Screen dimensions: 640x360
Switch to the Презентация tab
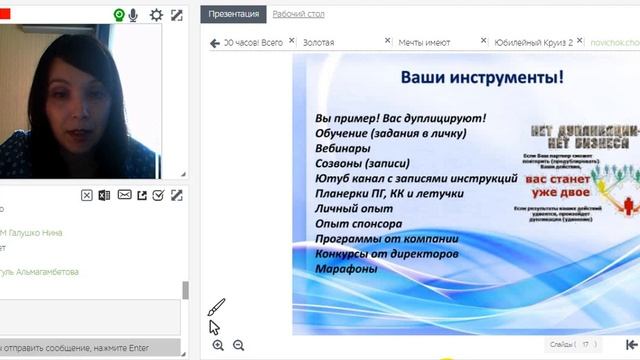[x=233, y=14]
